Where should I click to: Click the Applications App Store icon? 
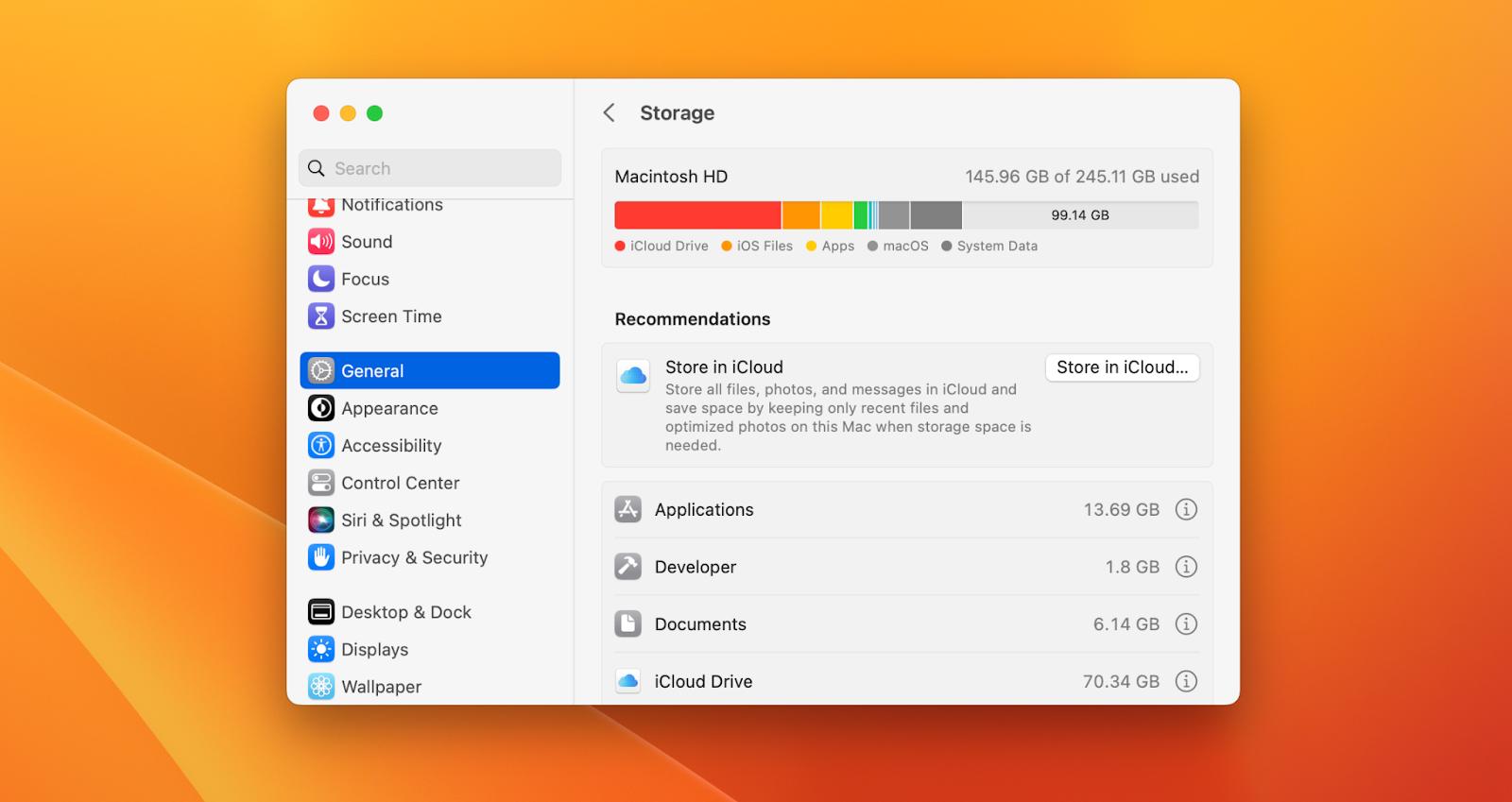(628, 509)
